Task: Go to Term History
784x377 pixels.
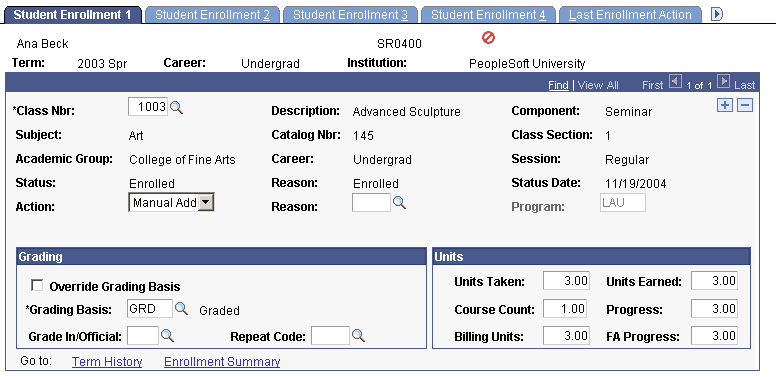Action: [x=107, y=362]
